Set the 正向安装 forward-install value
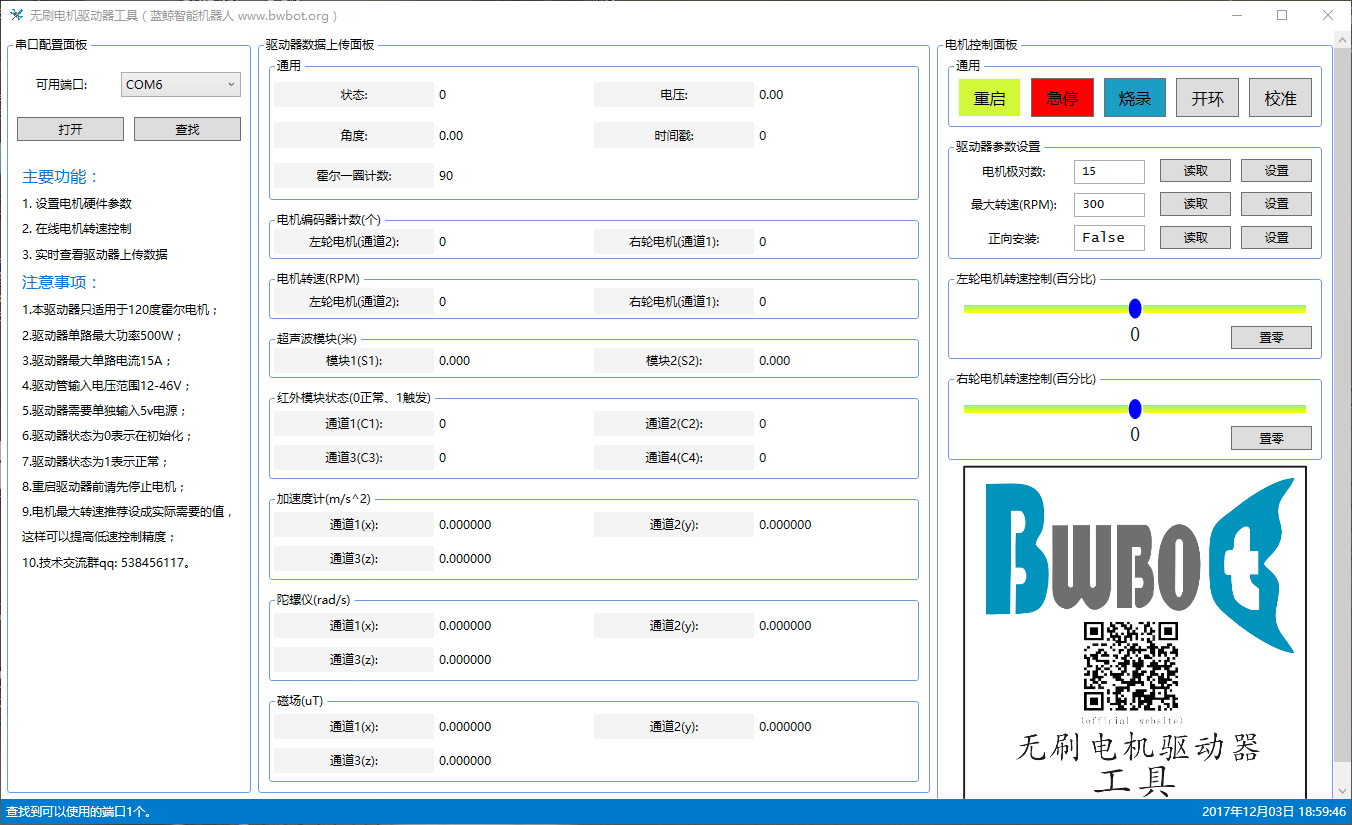The height and width of the screenshot is (825, 1352). pos(1276,238)
